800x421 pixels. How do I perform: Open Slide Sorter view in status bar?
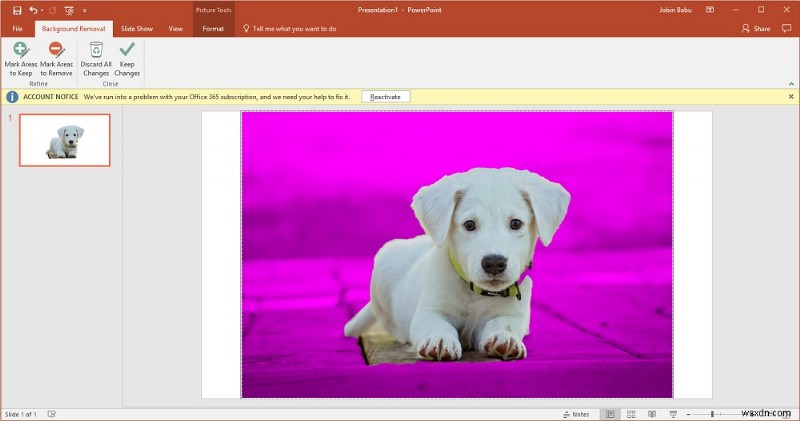point(630,414)
